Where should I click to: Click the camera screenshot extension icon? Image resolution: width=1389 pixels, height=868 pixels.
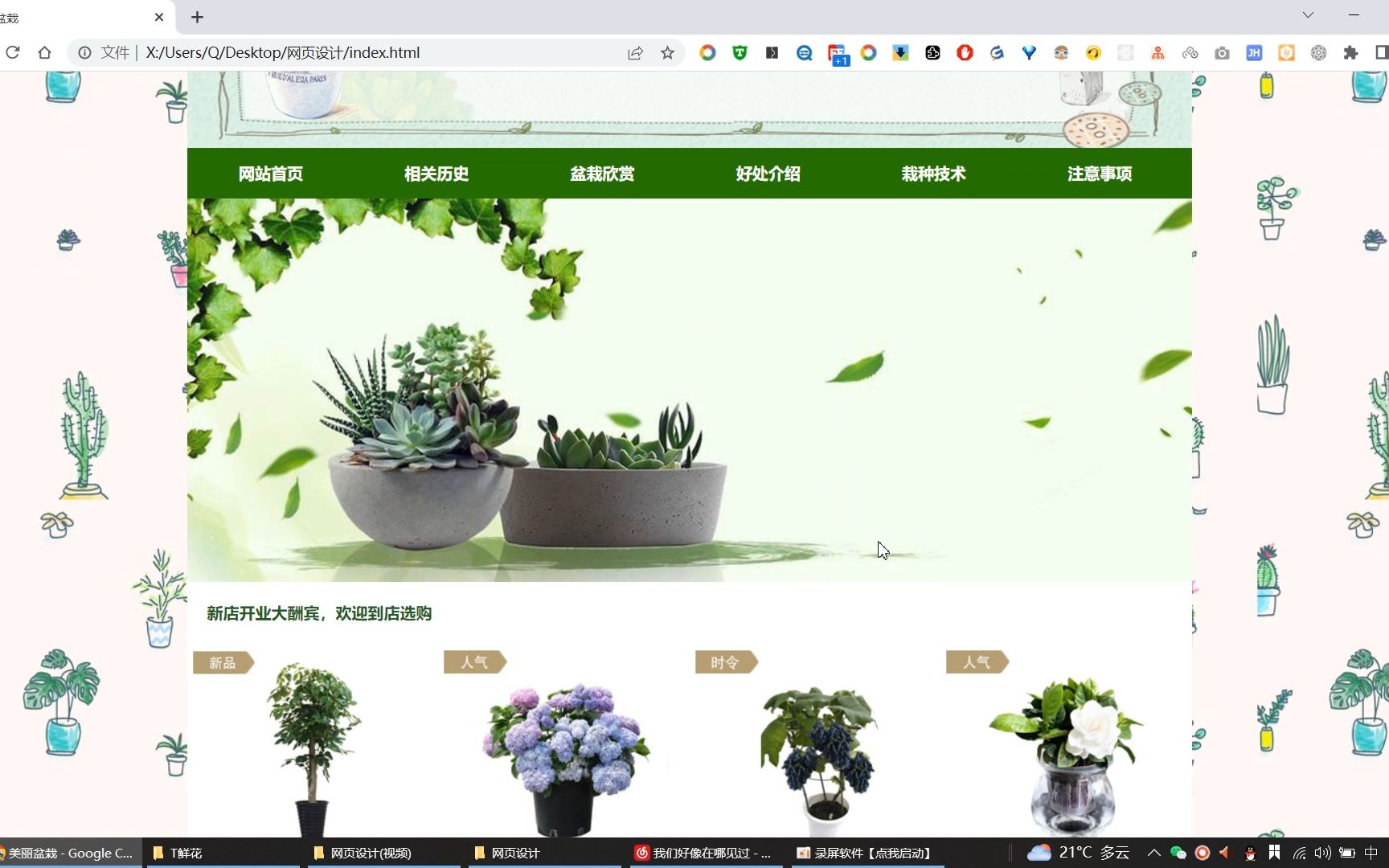(x=1222, y=53)
